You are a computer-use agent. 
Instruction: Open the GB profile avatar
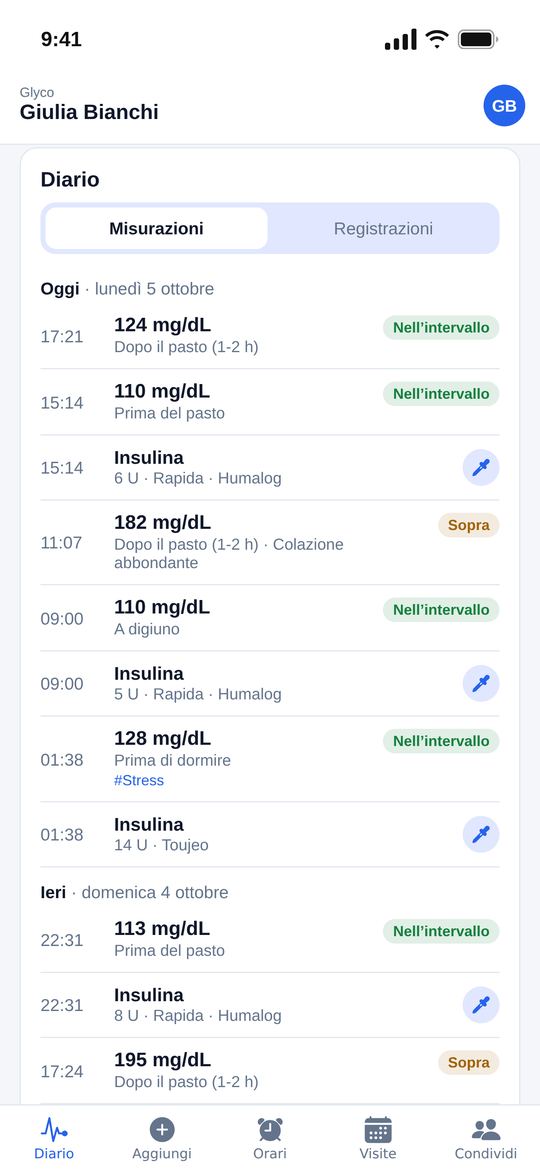504,105
